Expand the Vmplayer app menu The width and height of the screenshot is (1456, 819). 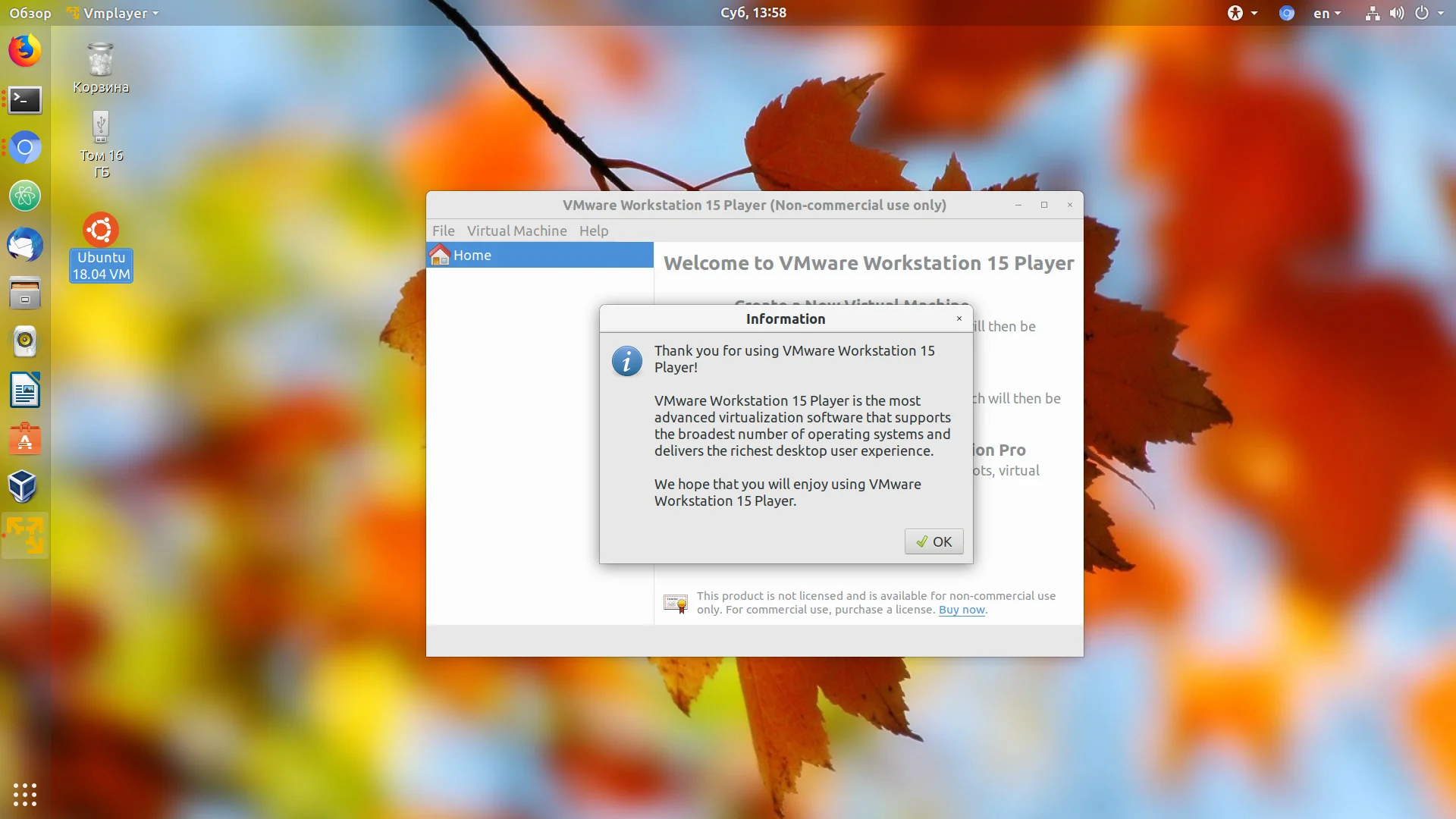point(114,13)
